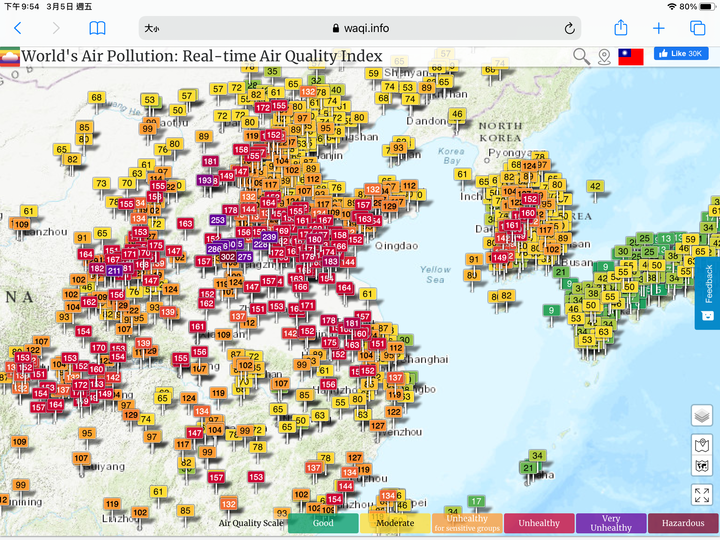Viewport: 720px width, 540px height.
Task: Click the WAQI logo icon
Action: [10, 56]
